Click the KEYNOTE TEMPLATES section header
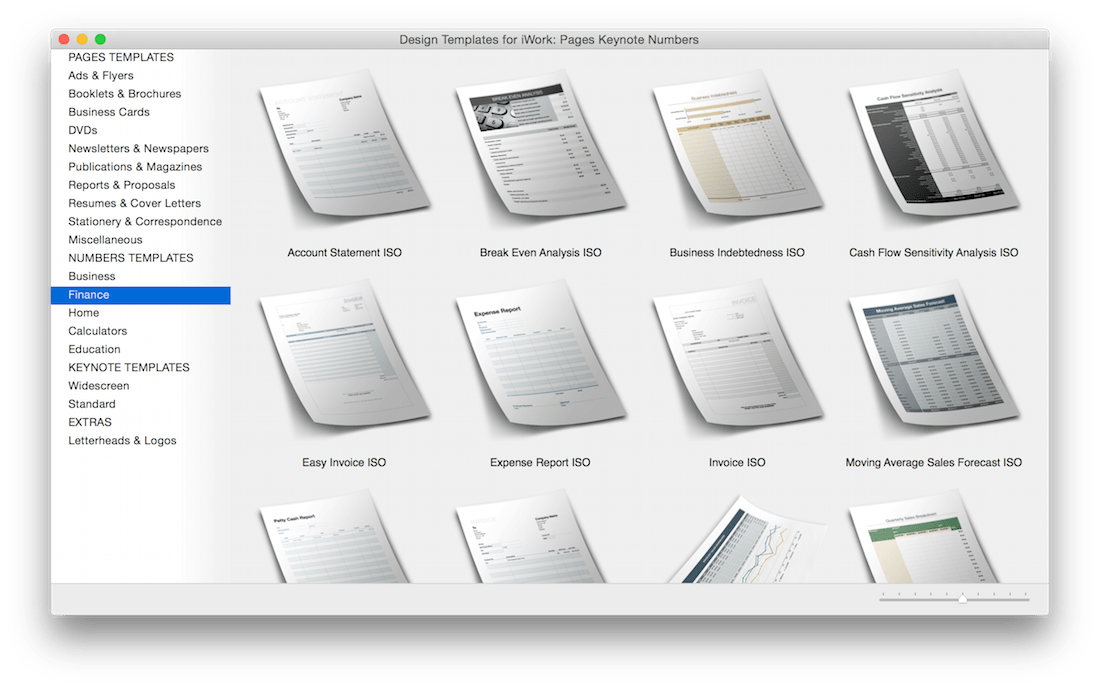 pyautogui.click(x=128, y=367)
